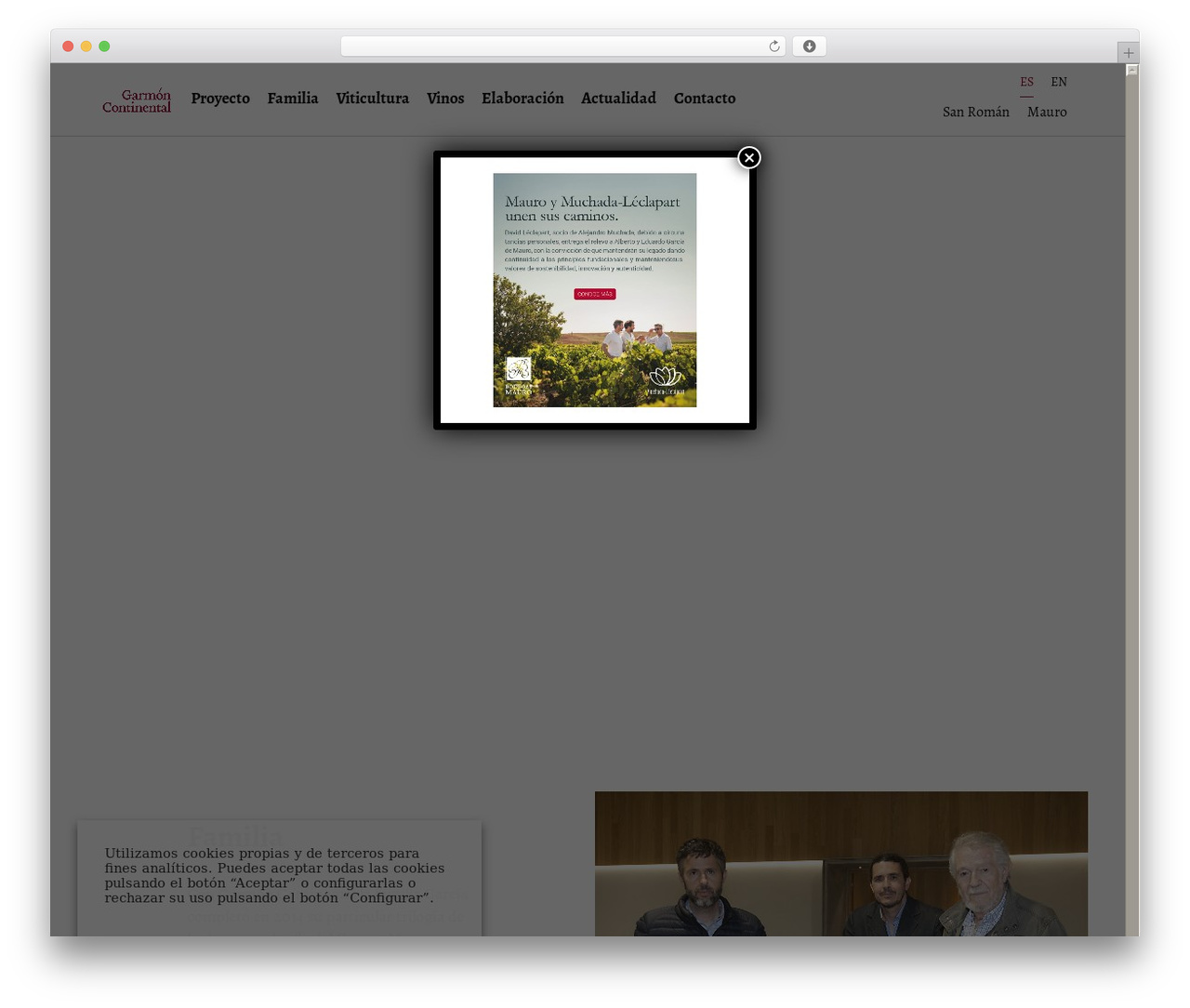Click the red 'Conoce más' button in popup

pos(595,294)
